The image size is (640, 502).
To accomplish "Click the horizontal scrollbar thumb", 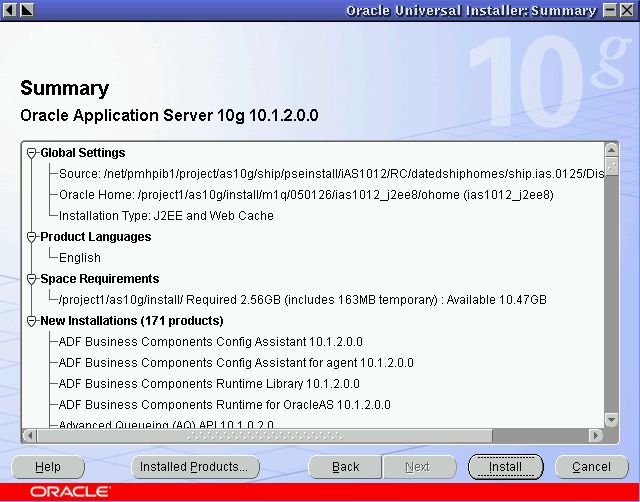I will tap(265, 435).
